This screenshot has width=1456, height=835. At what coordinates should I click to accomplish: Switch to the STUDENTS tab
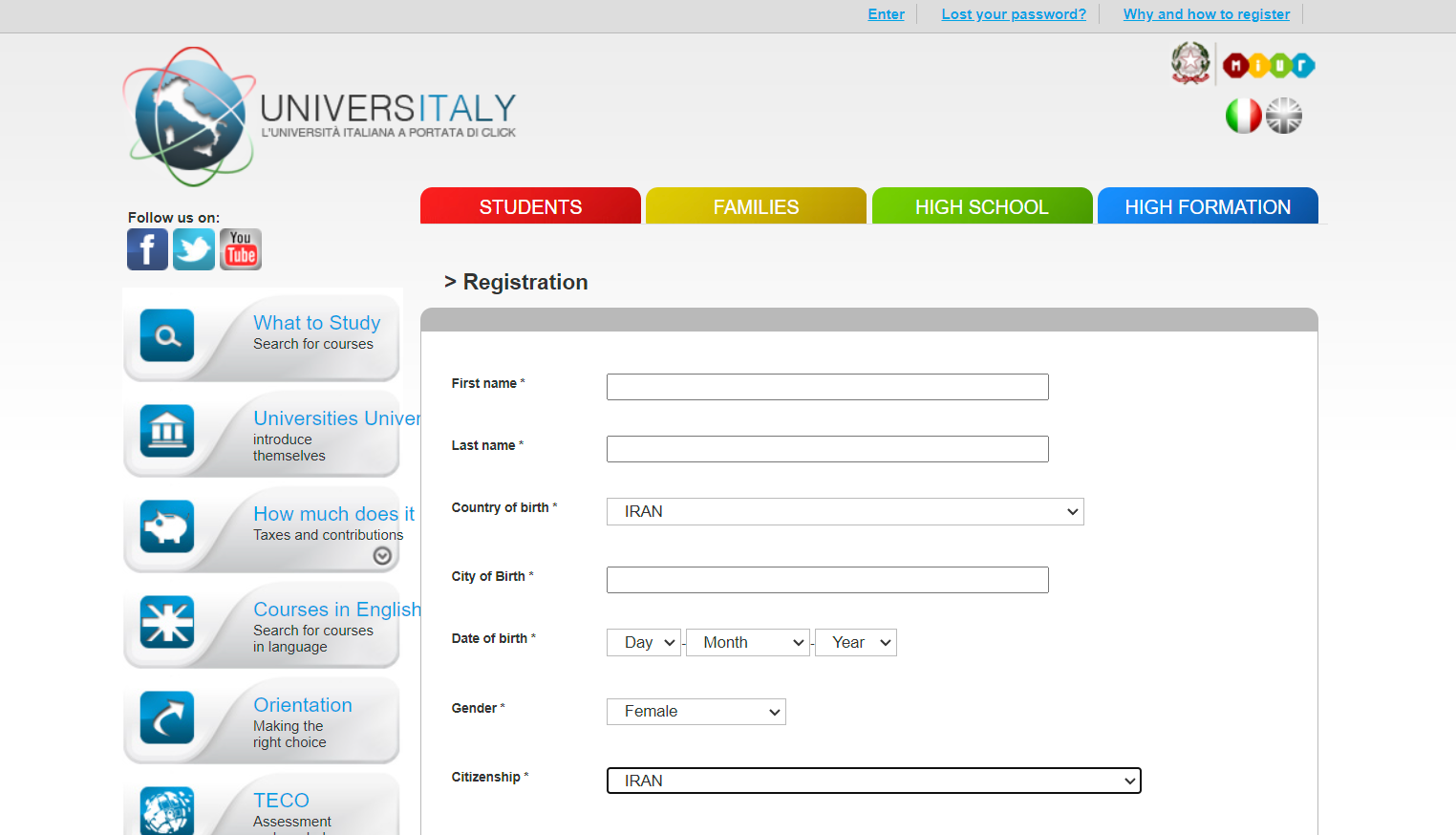click(x=530, y=206)
